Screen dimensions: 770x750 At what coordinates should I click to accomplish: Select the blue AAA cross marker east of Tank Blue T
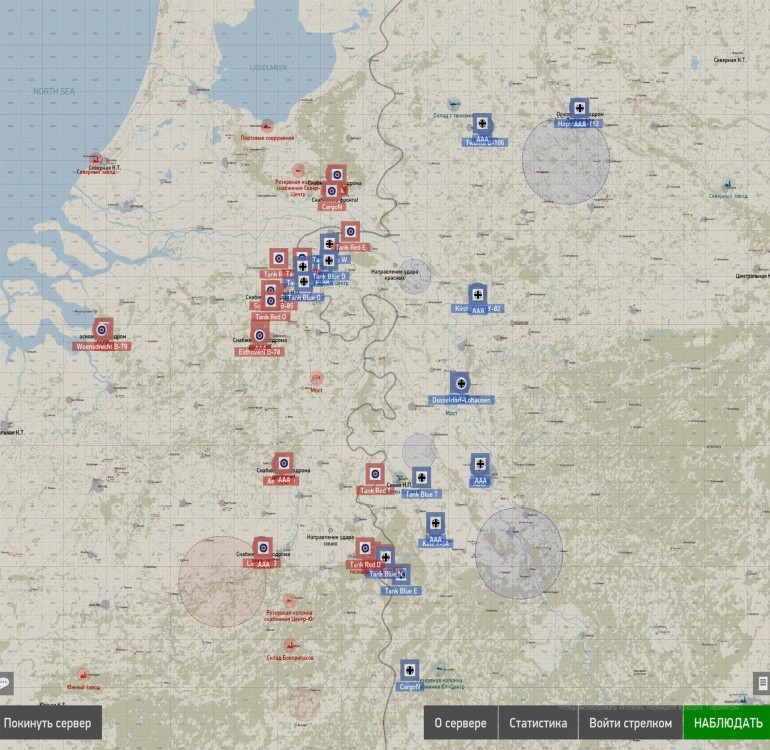click(x=480, y=464)
